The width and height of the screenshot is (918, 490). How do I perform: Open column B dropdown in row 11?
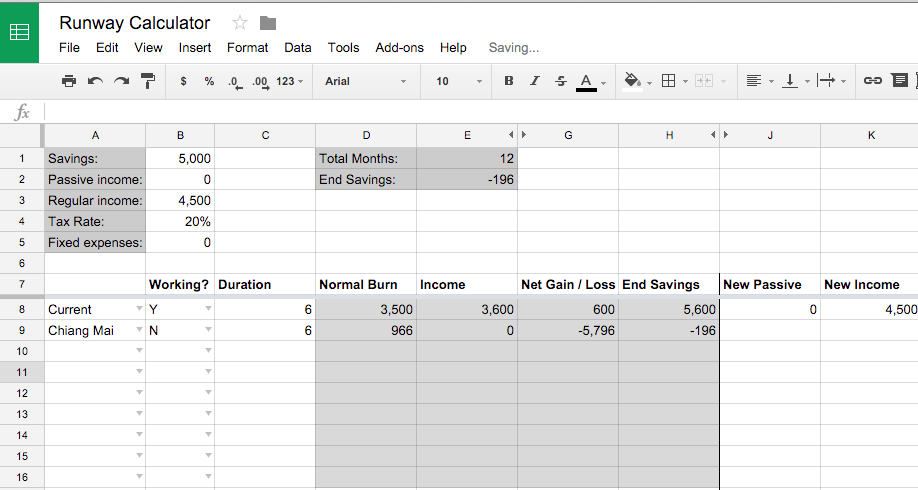(x=208, y=372)
